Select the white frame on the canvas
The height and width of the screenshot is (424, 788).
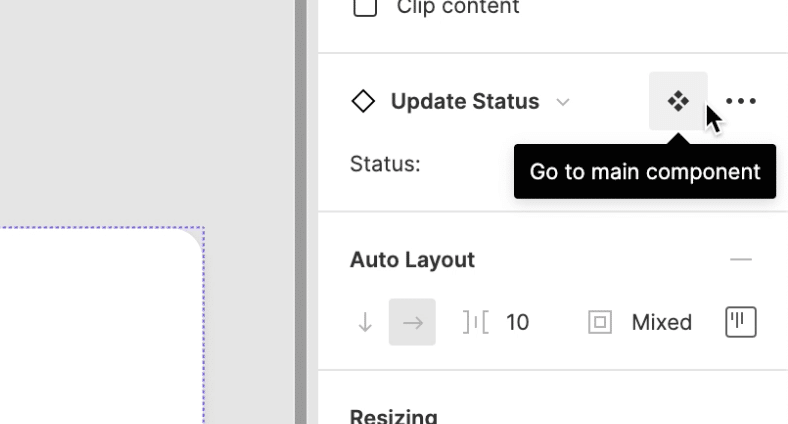[100, 330]
